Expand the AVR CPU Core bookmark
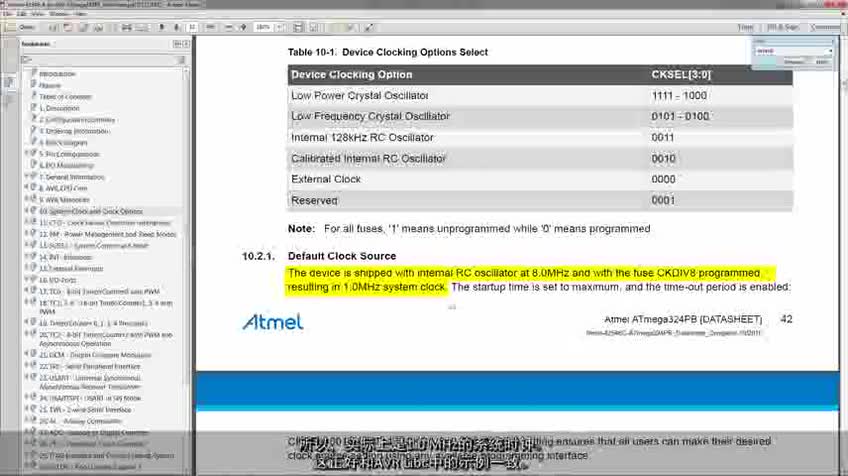The image size is (848, 476). 27,188
